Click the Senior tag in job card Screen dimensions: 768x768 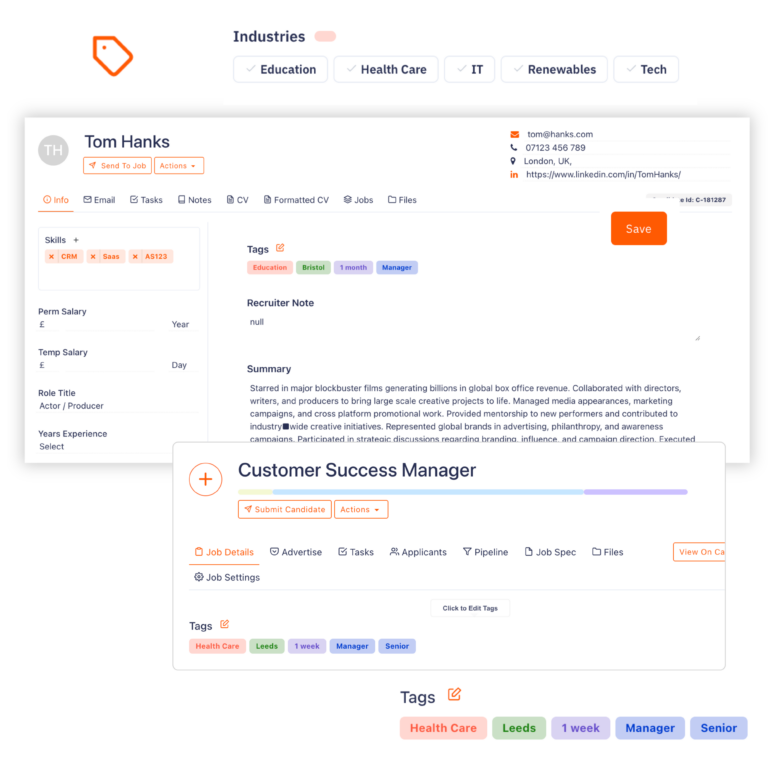(397, 646)
